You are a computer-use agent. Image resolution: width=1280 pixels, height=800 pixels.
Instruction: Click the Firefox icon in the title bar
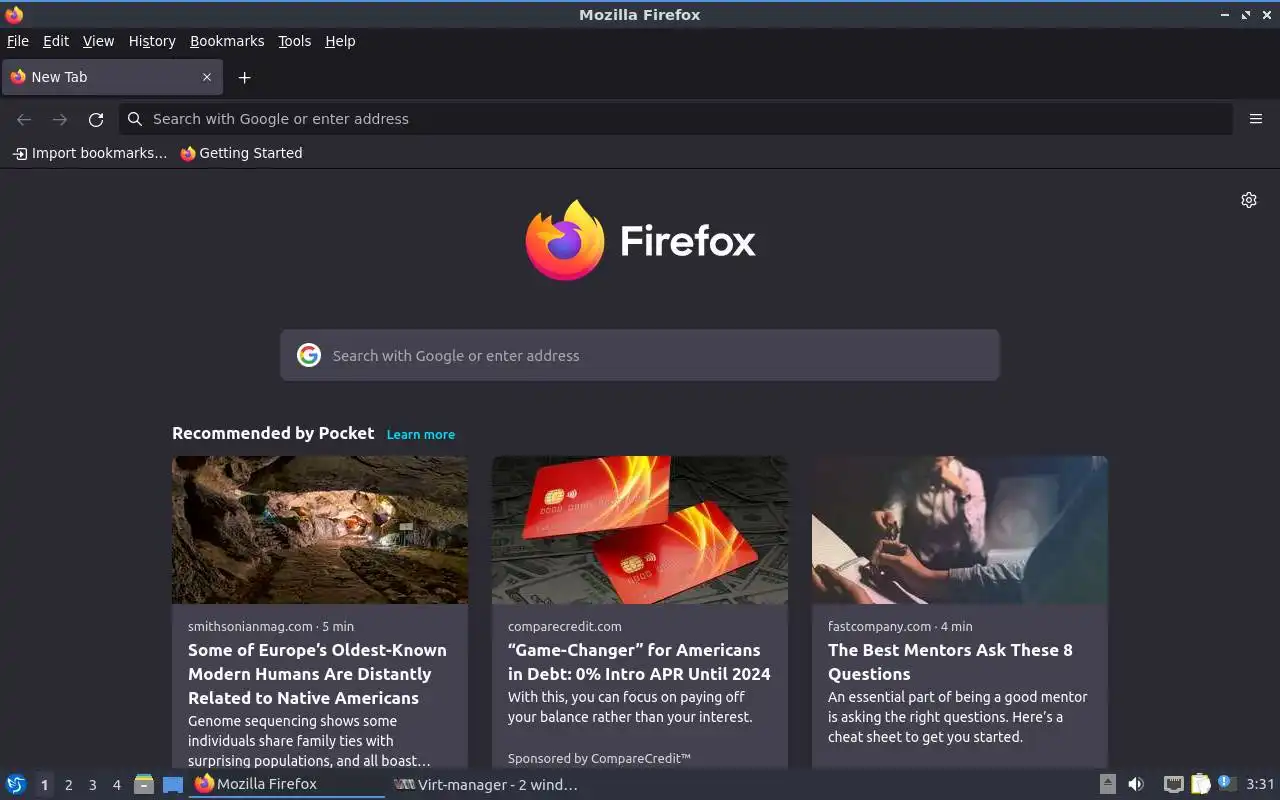tap(14, 14)
